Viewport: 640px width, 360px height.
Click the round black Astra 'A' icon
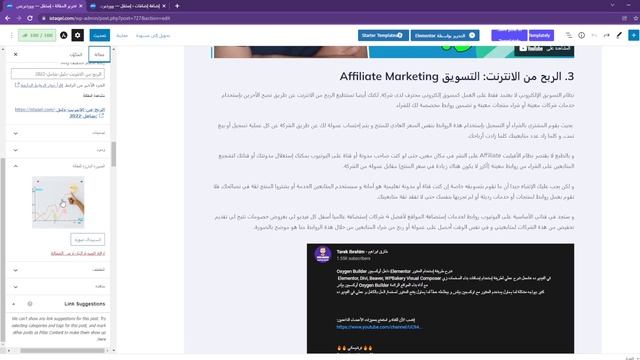tap(64, 36)
